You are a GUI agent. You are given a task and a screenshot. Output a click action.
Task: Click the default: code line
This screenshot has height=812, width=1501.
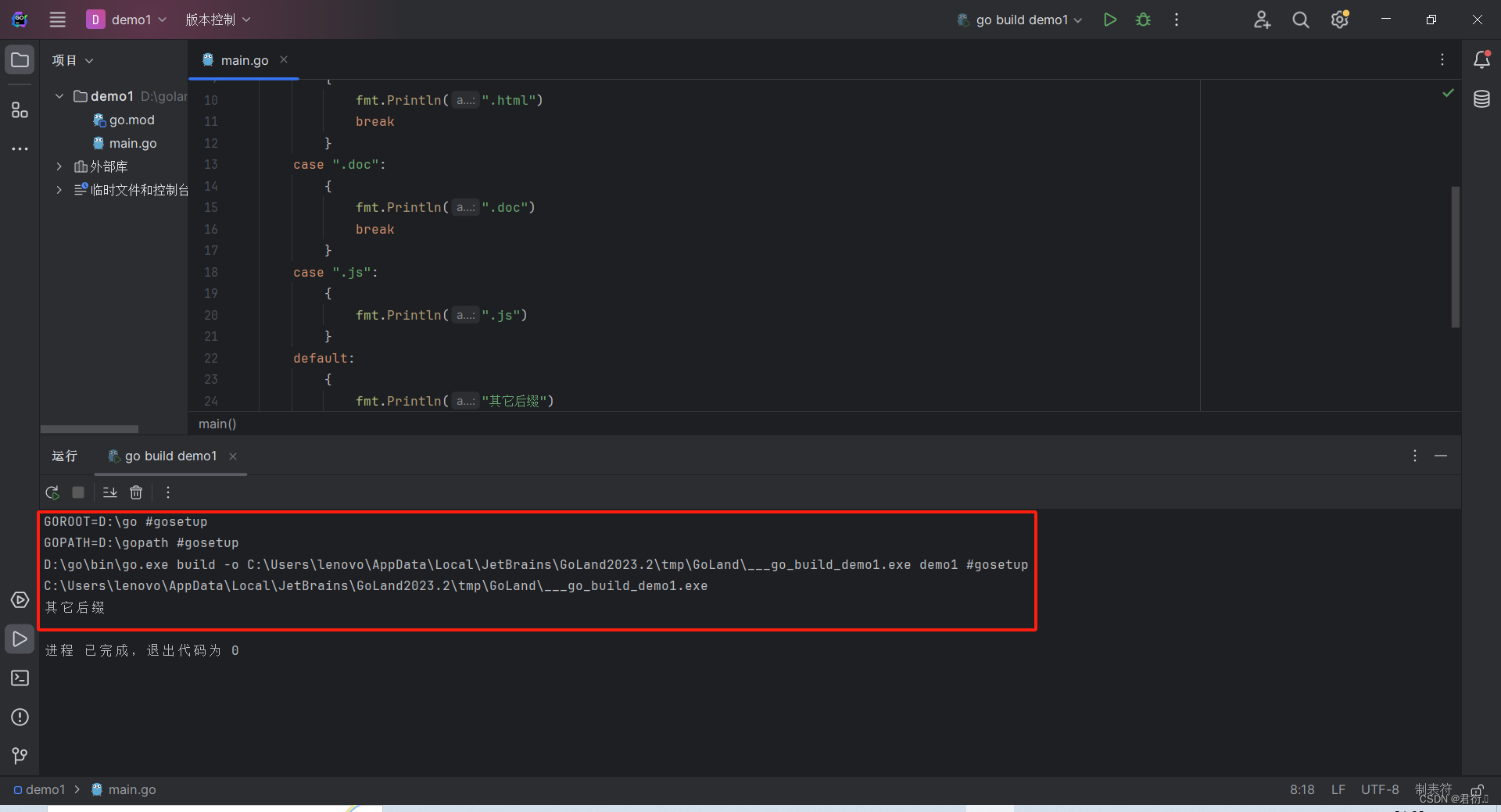[x=324, y=359]
